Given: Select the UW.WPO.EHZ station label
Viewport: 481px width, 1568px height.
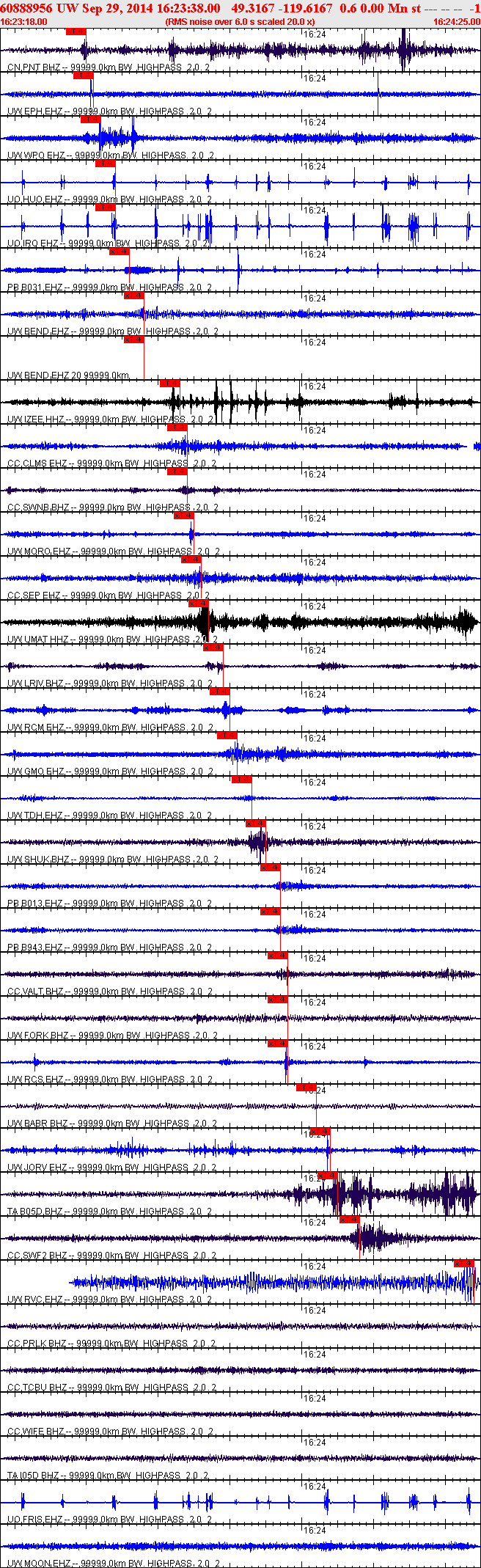Looking at the screenshot, I should pos(110,155).
